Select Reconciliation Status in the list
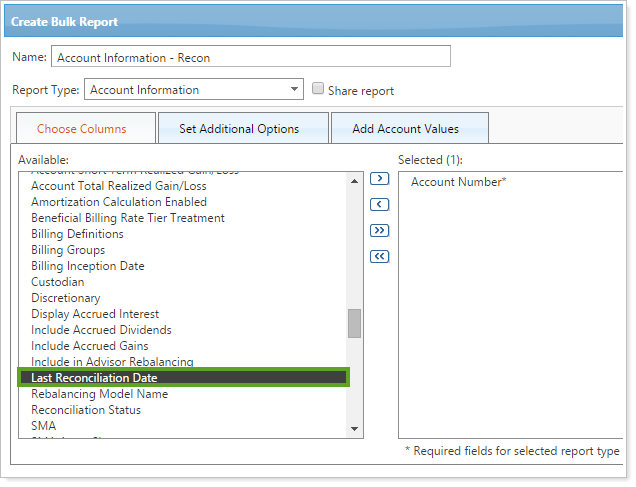Screen dimensions: 636x487 coord(86,410)
